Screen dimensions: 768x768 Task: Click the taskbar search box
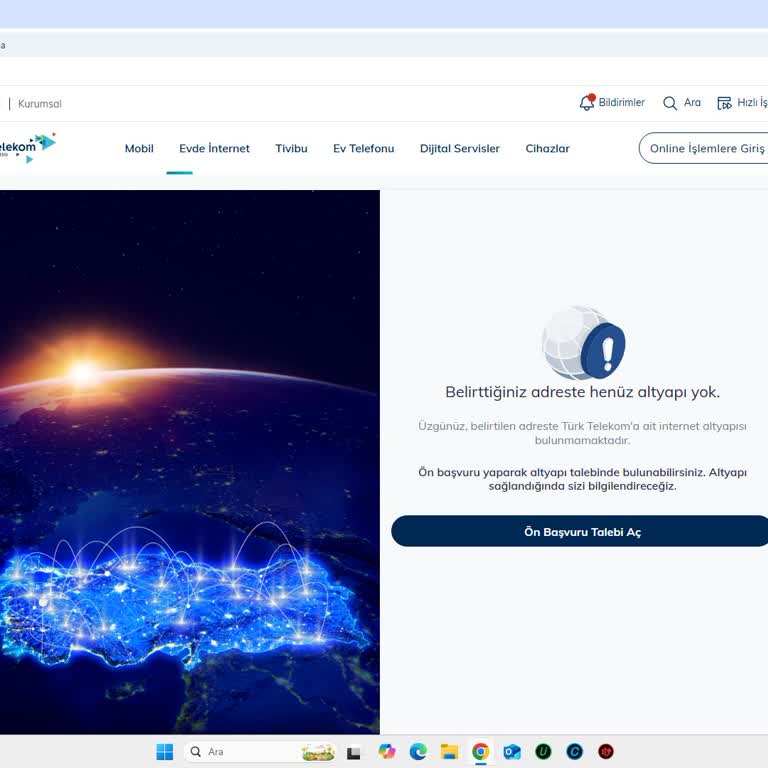(260, 751)
